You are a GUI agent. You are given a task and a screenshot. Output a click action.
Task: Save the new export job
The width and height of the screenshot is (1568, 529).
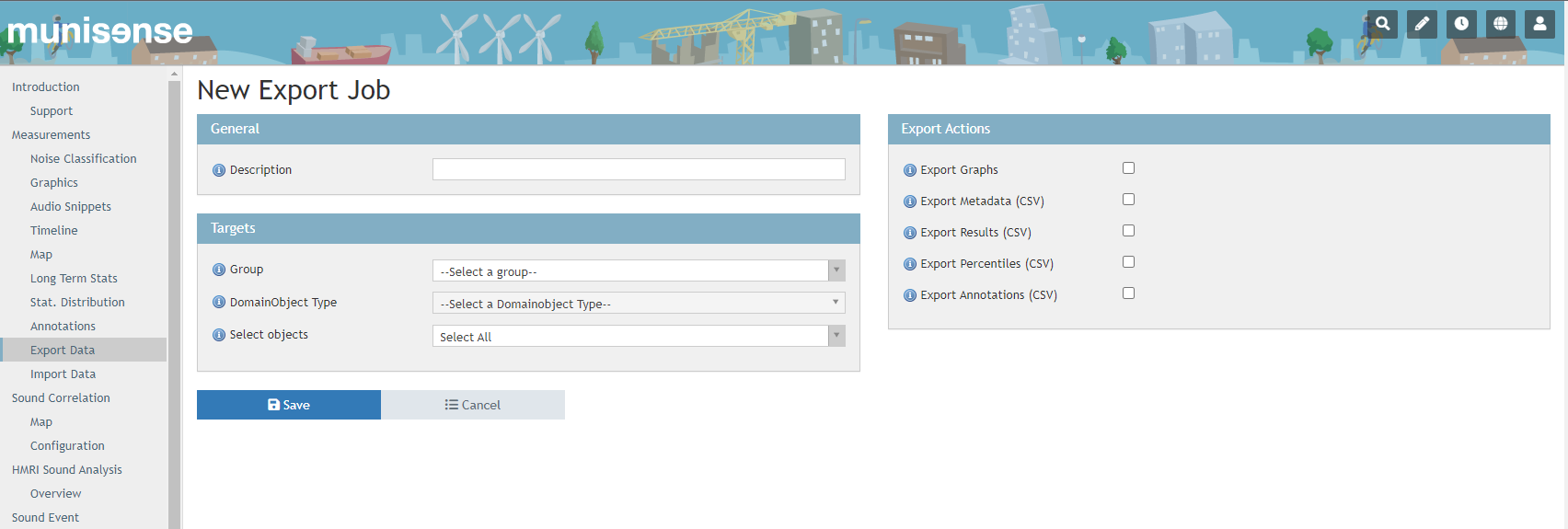tap(289, 405)
